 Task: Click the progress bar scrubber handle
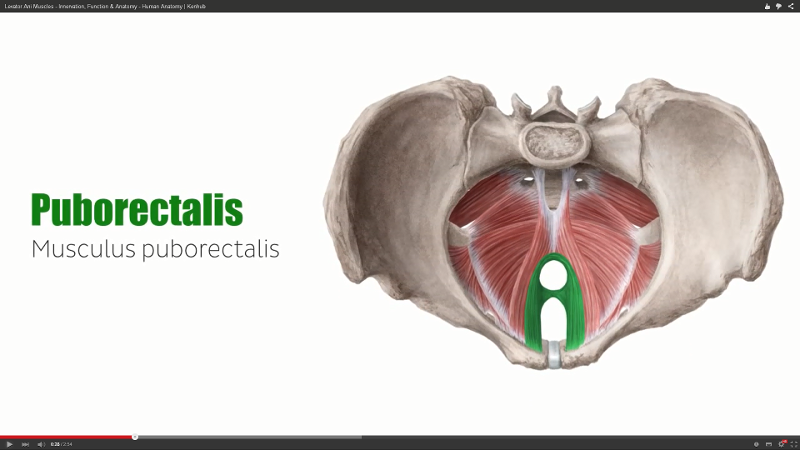click(x=135, y=436)
